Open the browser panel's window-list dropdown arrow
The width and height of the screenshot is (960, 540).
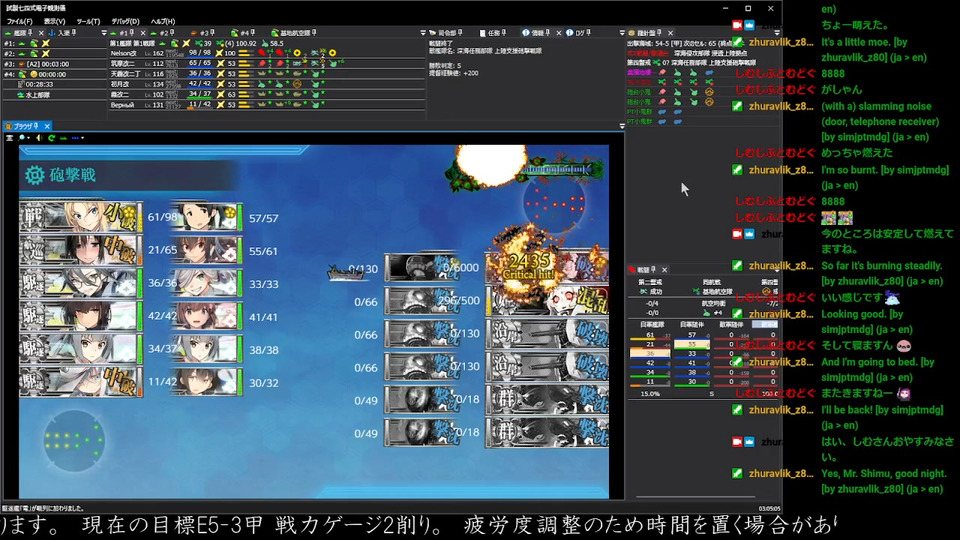pos(622,126)
